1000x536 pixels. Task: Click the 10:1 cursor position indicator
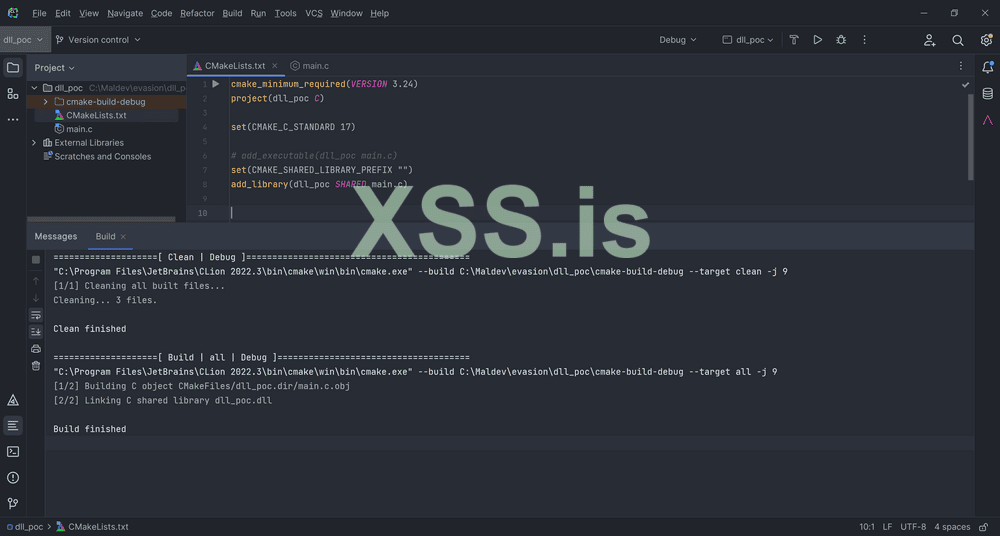click(867, 527)
